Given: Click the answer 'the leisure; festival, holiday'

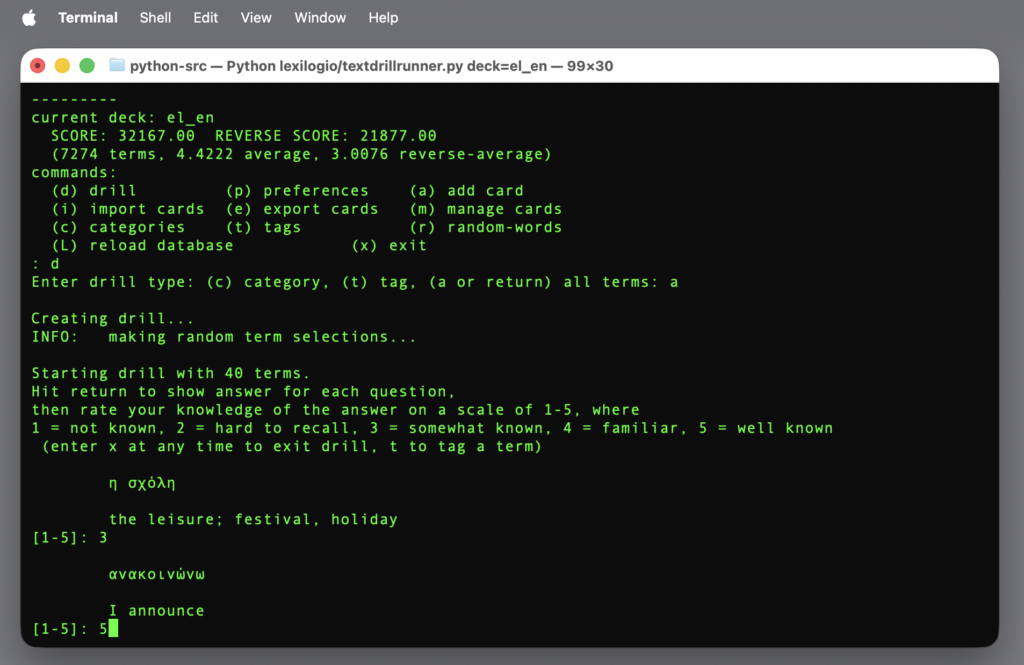Looking at the screenshot, I should pyautogui.click(x=253, y=520).
